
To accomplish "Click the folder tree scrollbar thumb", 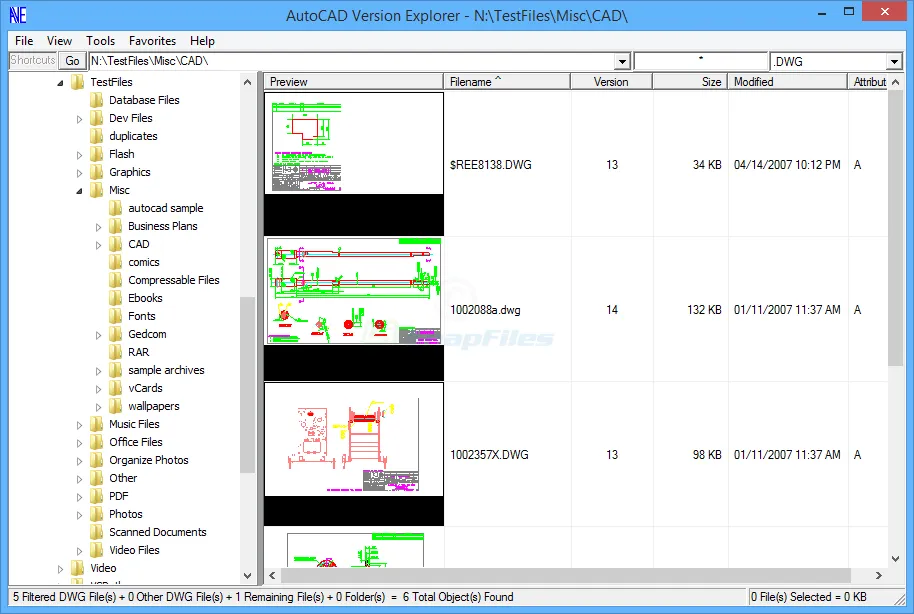I will point(247,385).
